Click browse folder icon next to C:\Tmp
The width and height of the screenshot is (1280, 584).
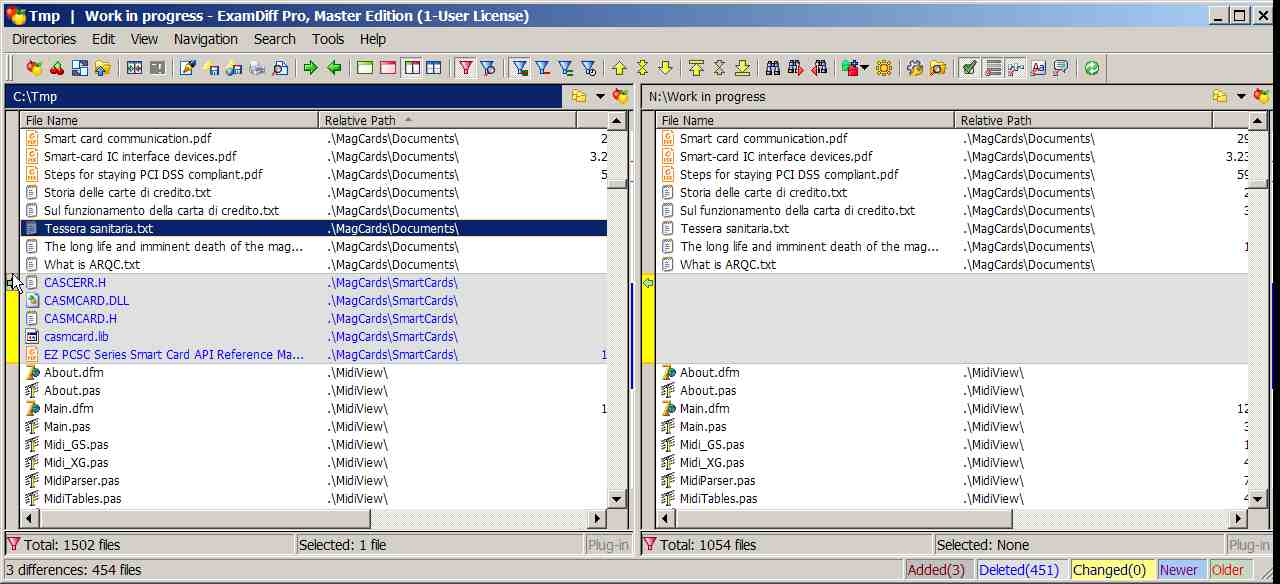[579, 96]
